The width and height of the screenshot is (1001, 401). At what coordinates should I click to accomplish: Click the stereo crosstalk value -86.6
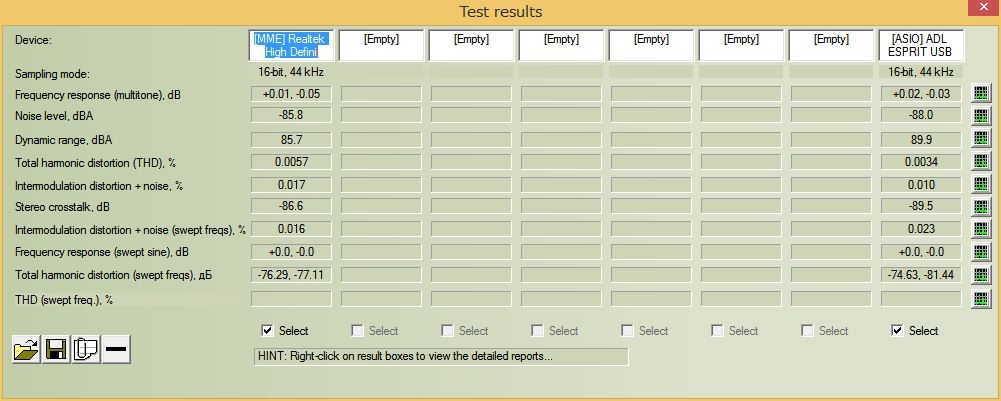point(291,207)
